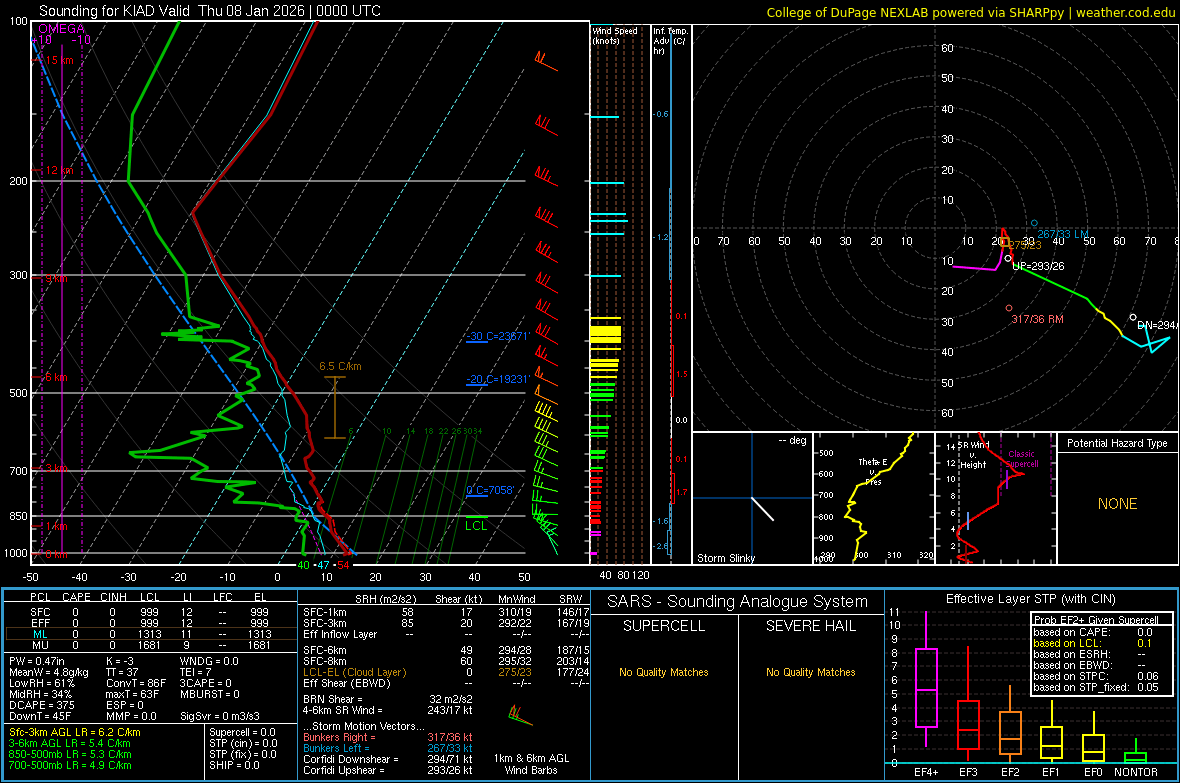The height and width of the screenshot is (783, 1180).
Task: Click the Potential Hazard Type header
Action: point(1118,443)
